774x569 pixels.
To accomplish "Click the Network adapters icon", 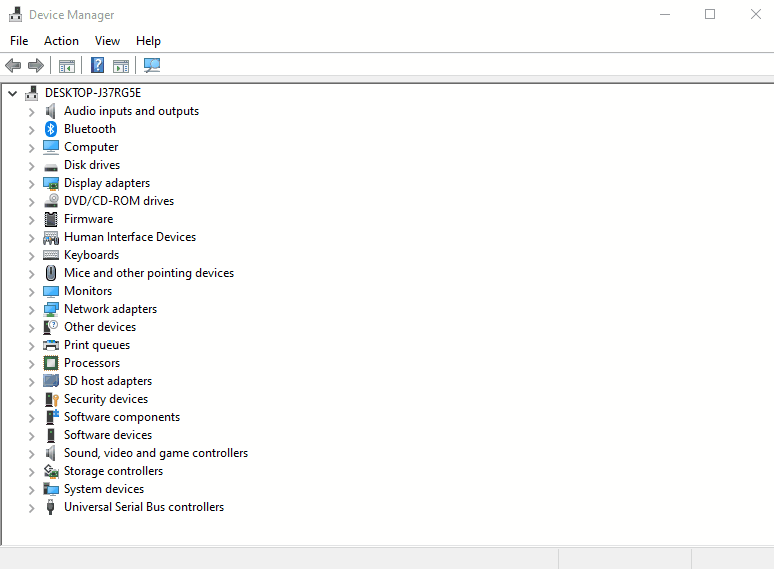I will point(51,309).
